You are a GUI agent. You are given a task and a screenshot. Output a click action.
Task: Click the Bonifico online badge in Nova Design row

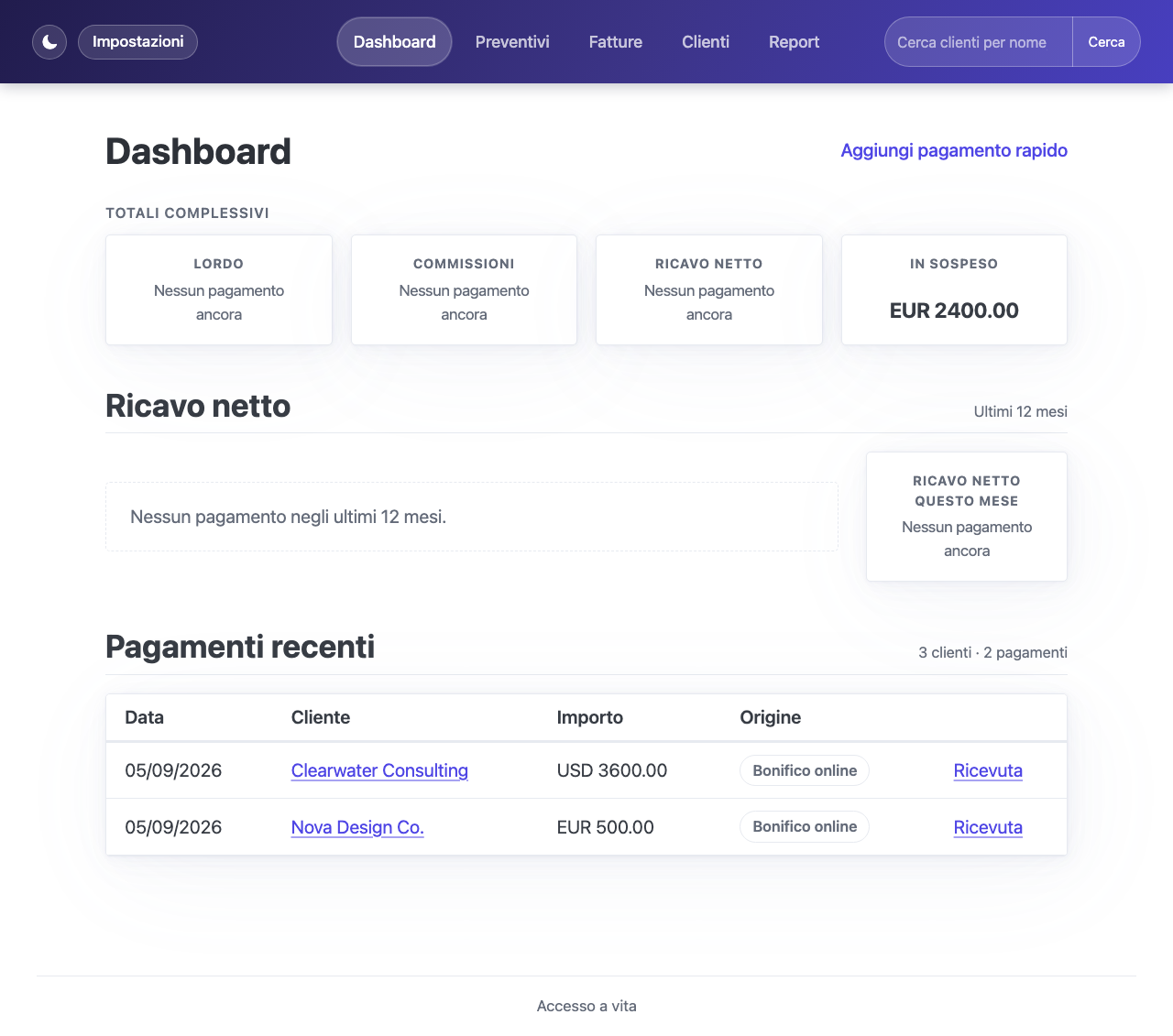805,826
